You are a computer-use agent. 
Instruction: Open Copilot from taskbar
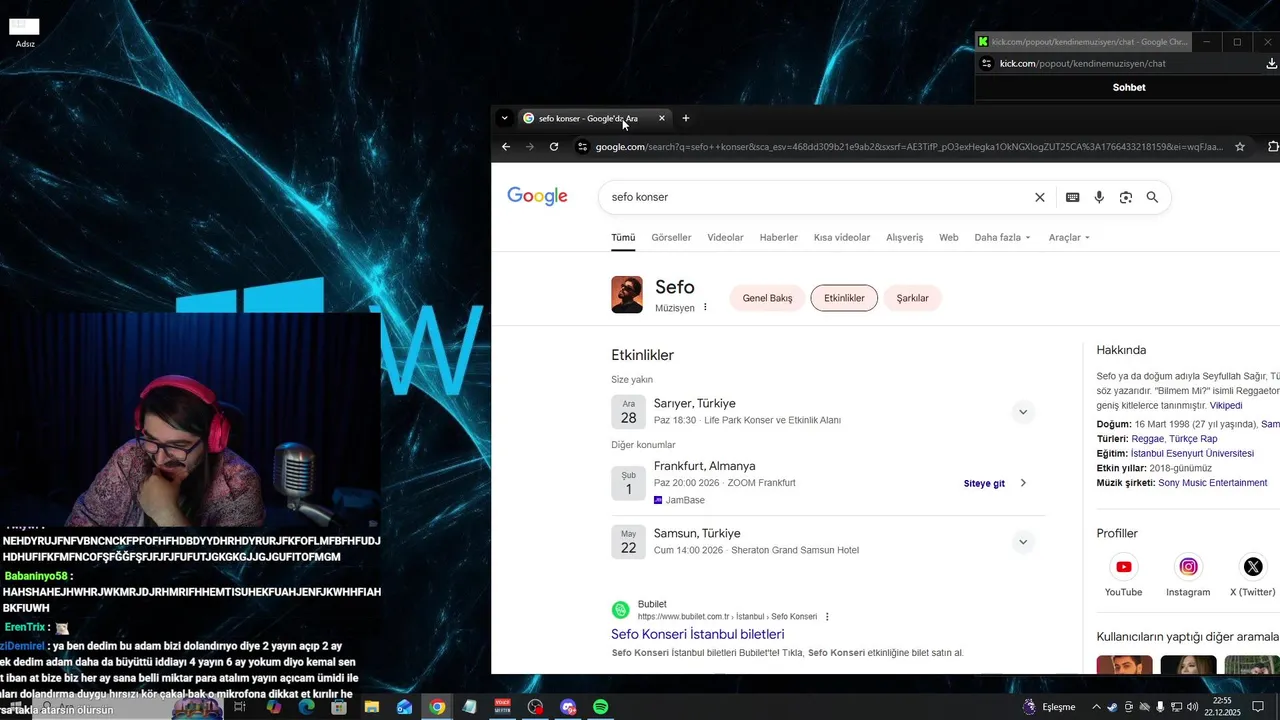click(x=274, y=707)
